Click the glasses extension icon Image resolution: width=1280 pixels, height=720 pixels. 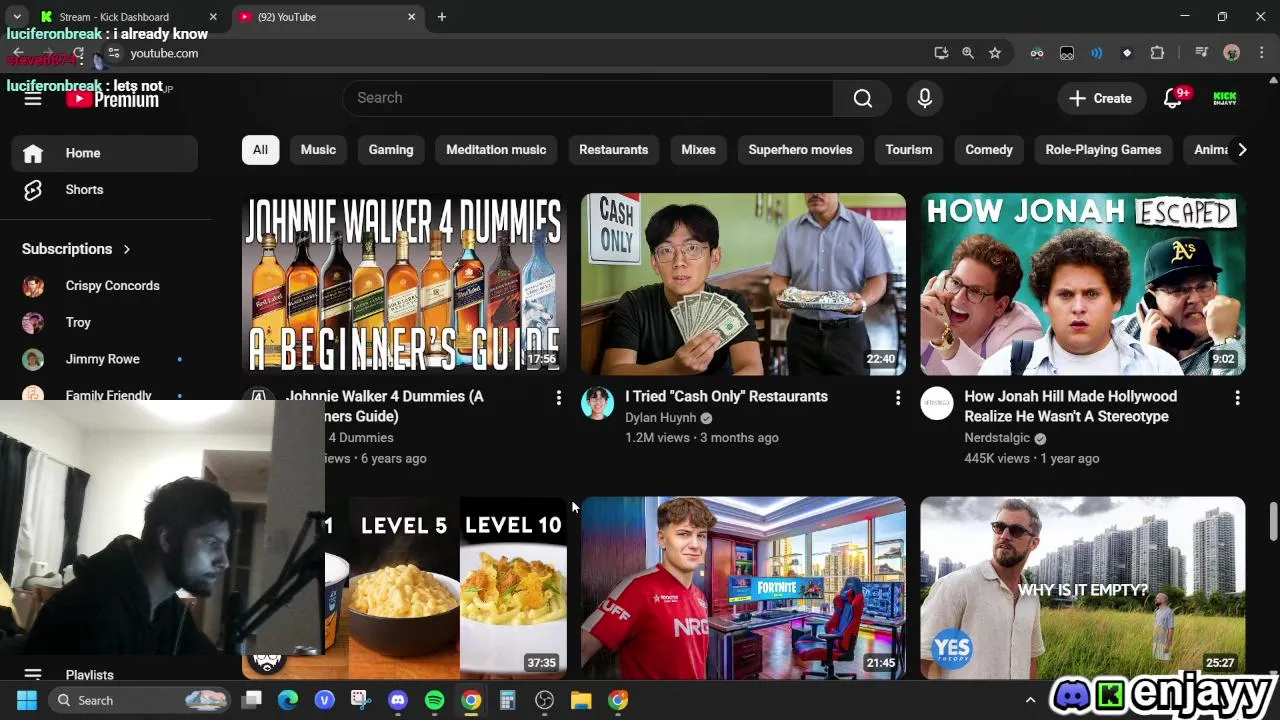1037,53
